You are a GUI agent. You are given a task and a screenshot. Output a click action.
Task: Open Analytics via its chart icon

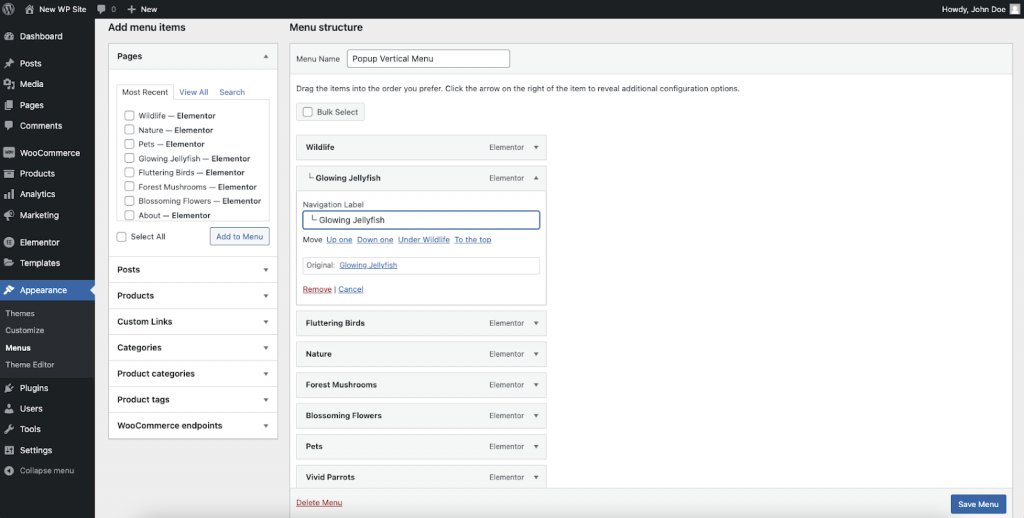(x=9, y=195)
